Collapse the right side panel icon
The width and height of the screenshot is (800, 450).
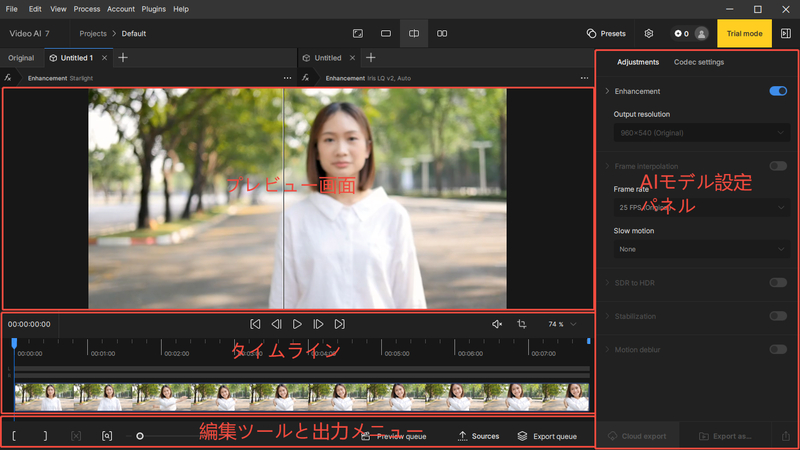(786, 34)
